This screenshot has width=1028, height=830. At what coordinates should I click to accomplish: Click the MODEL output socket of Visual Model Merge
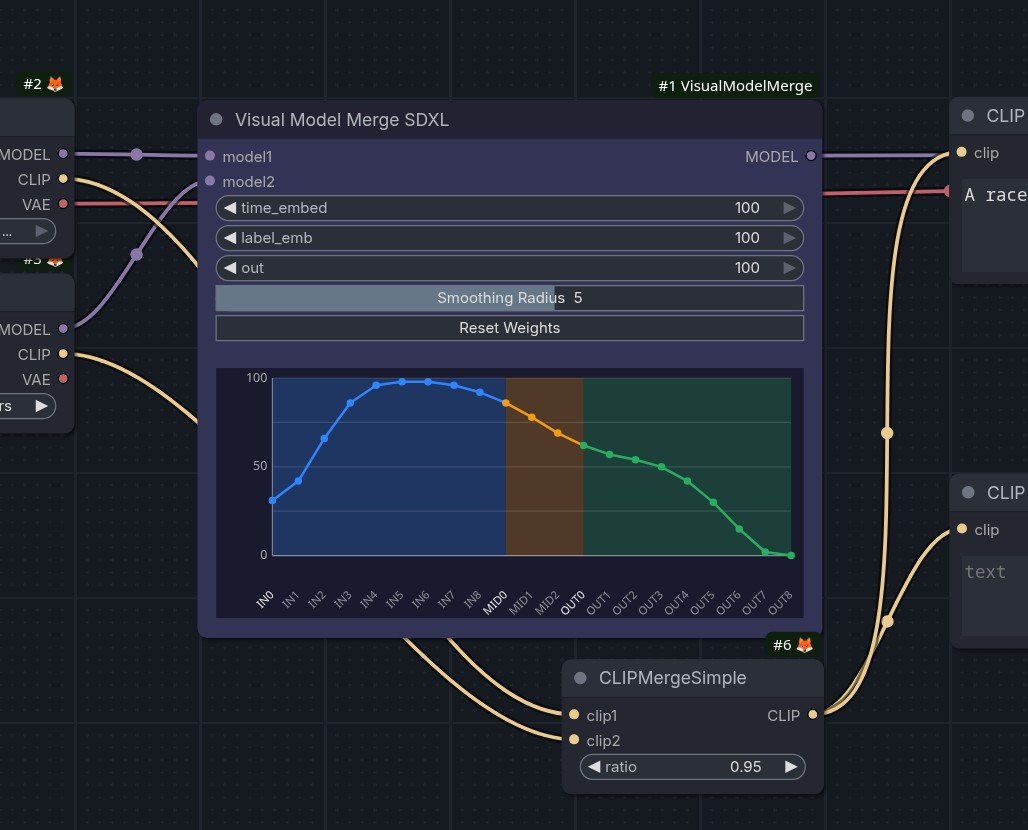click(x=811, y=156)
